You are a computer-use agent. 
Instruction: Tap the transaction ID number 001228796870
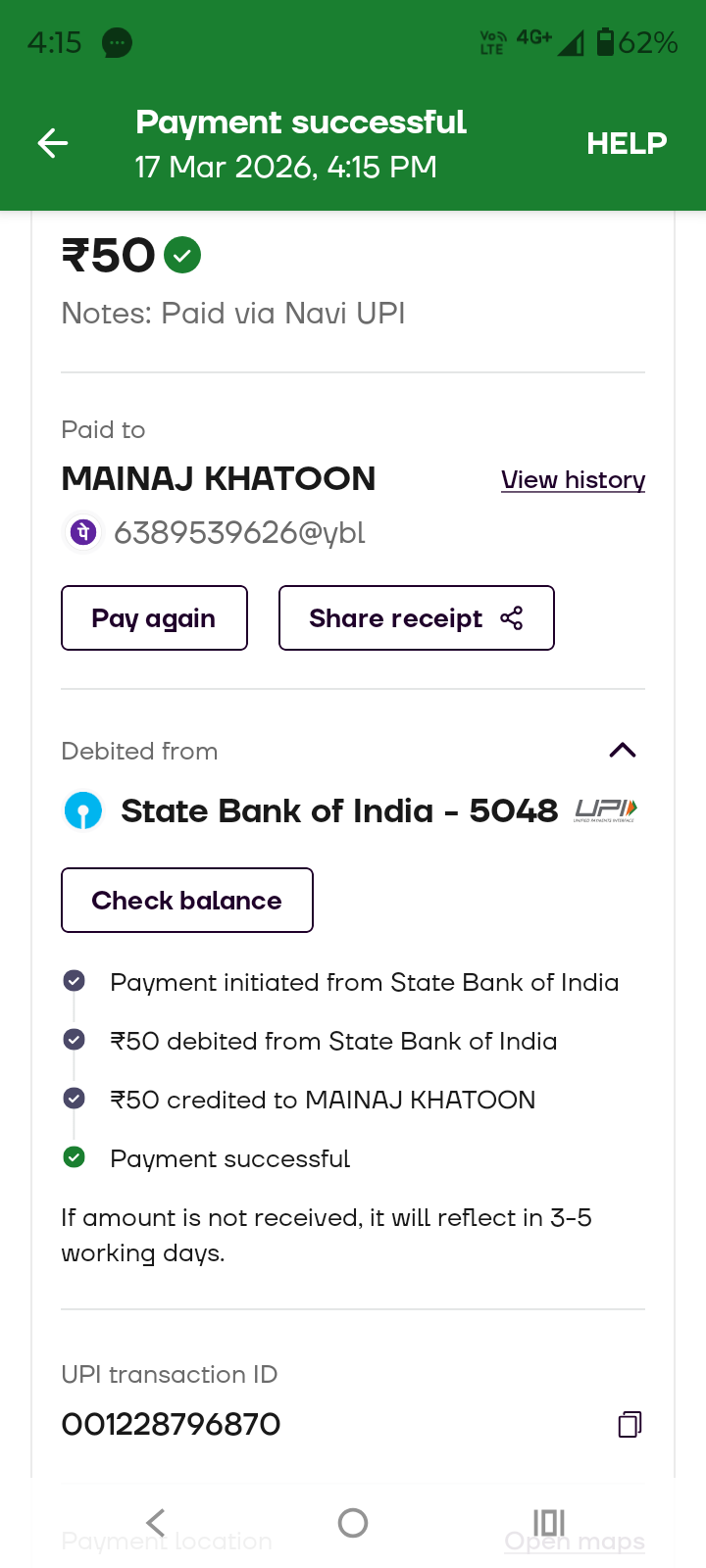click(172, 1424)
